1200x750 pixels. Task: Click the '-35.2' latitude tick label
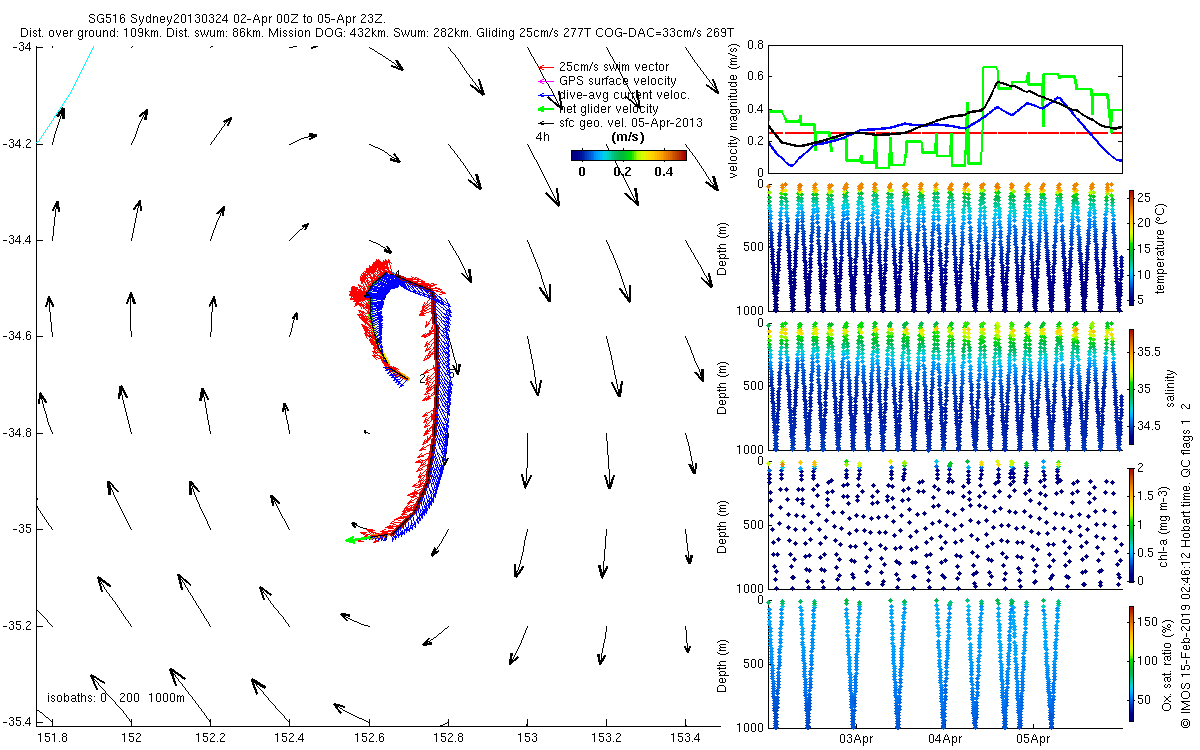pyautogui.click(x=17, y=625)
